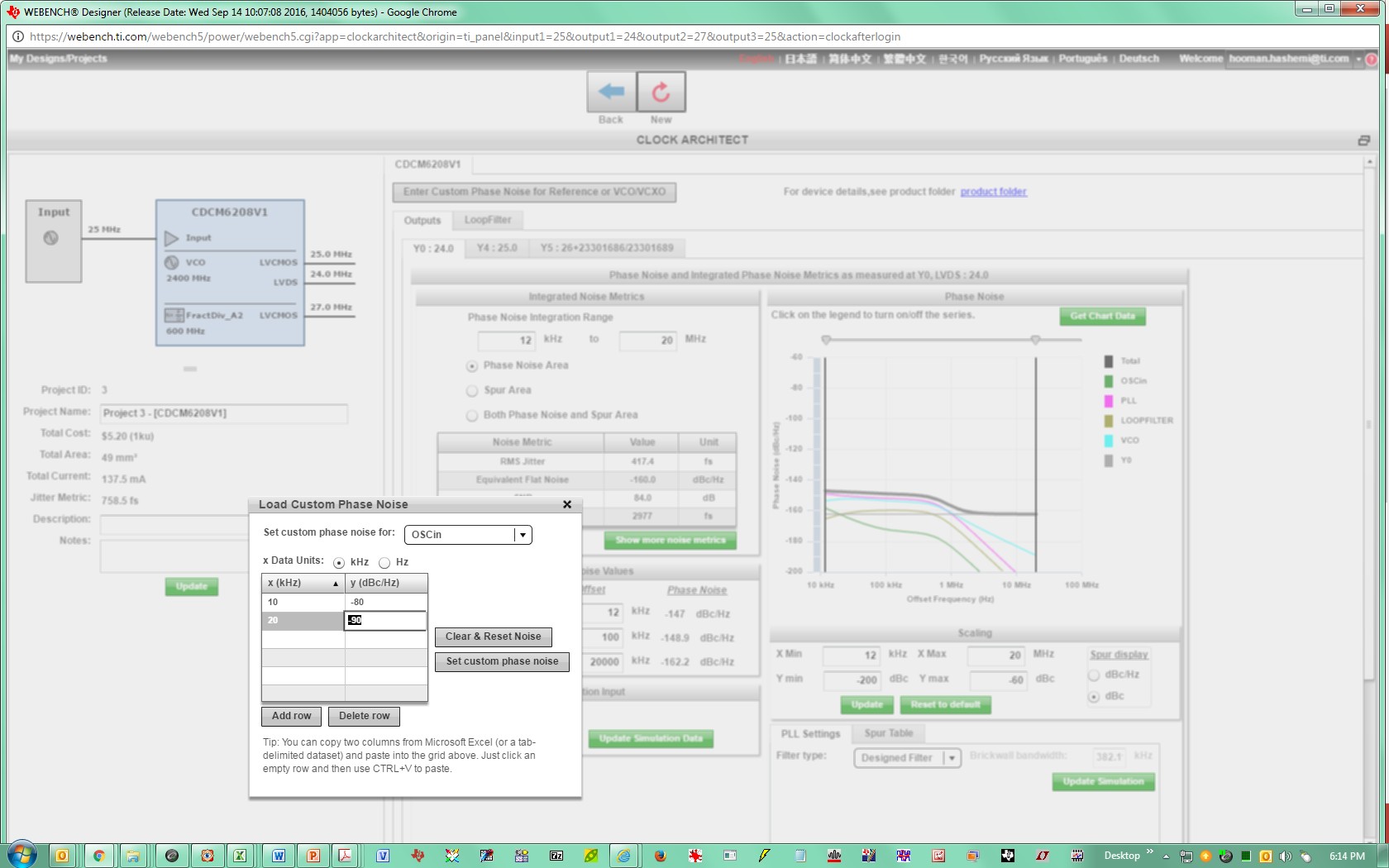
Task: Click the X Min scaling field
Action: tap(852, 656)
